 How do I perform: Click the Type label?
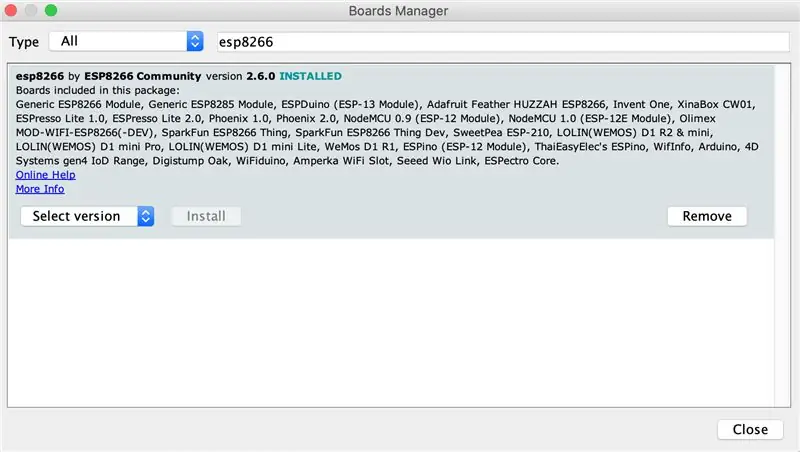point(23,42)
